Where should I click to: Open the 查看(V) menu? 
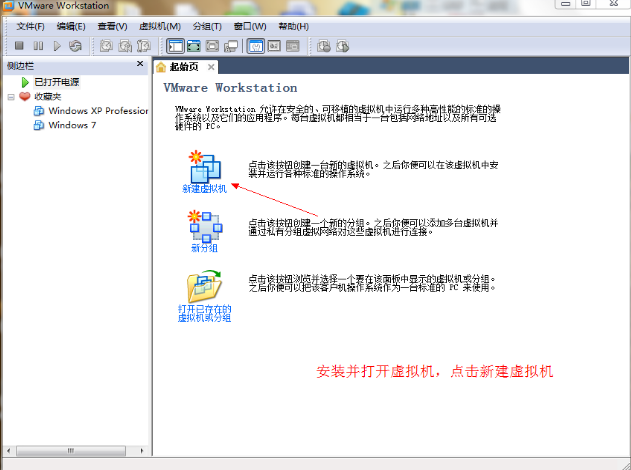pyautogui.click(x=112, y=27)
